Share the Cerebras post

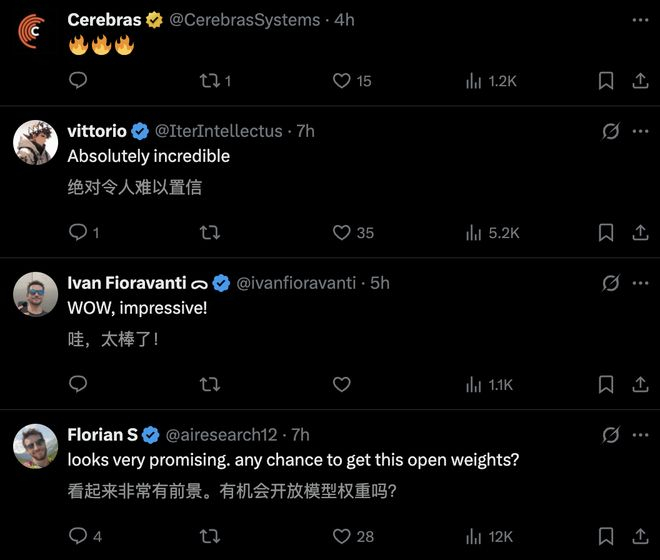(x=641, y=81)
